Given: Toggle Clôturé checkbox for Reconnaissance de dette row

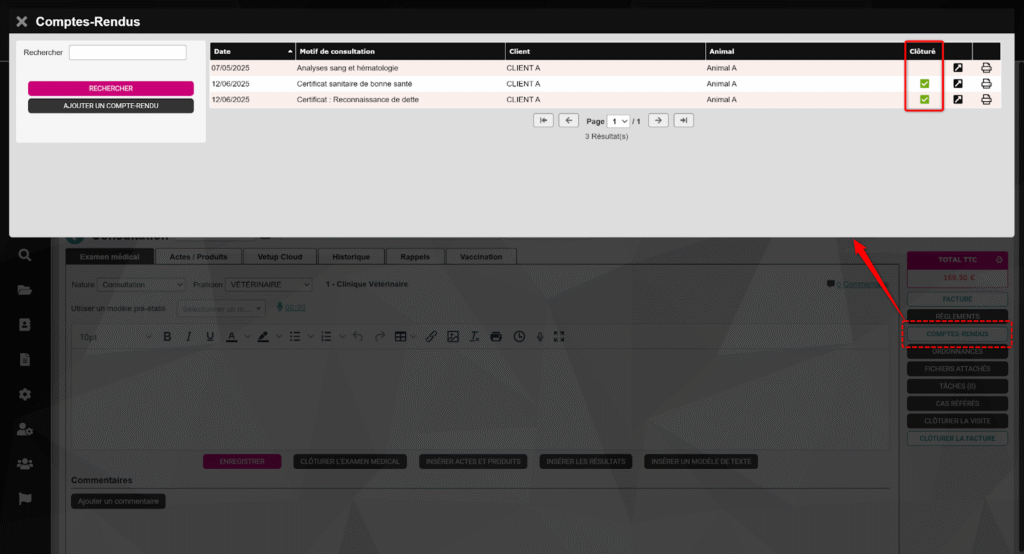Looking at the screenshot, I should [x=925, y=100].
